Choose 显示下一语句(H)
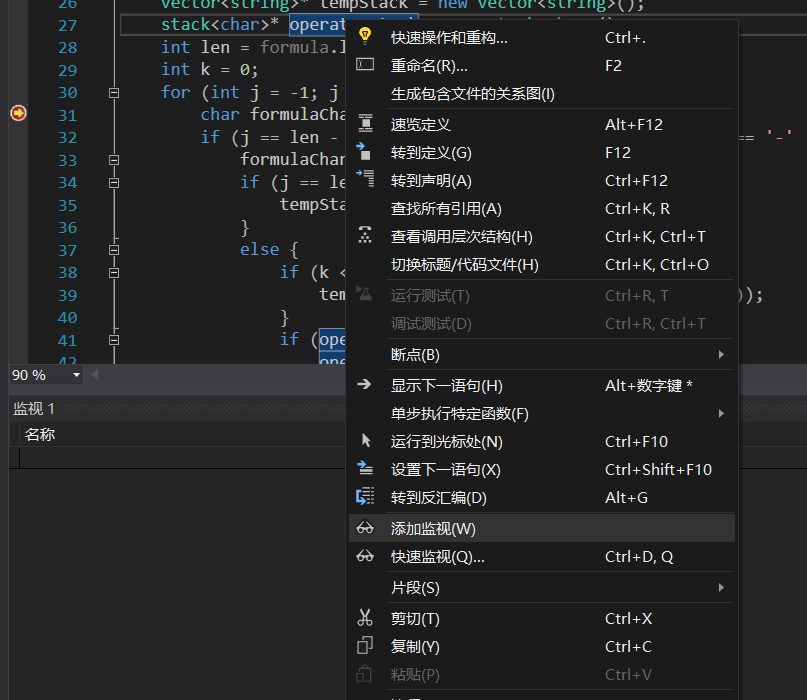This screenshot has height=700, width=807. [541, 386]
